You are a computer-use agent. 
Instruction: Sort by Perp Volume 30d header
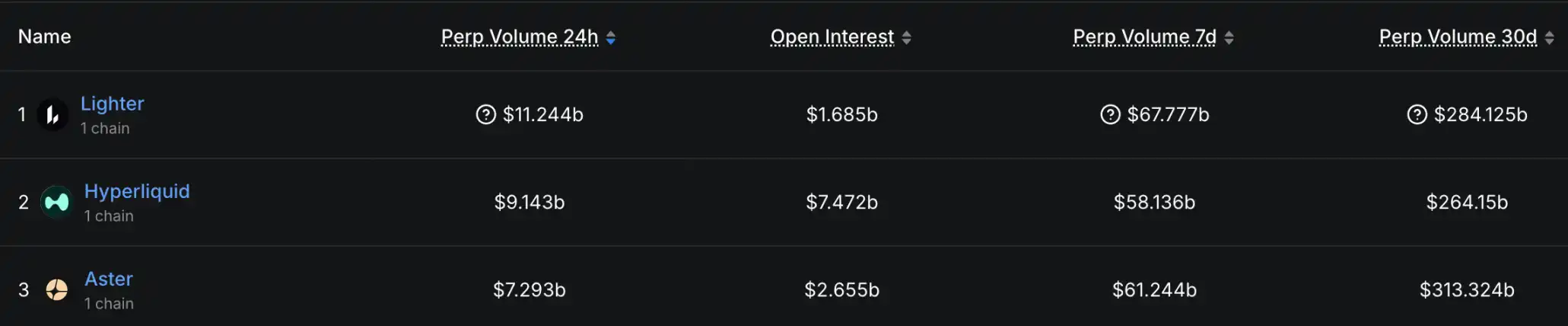[1458, 37]
